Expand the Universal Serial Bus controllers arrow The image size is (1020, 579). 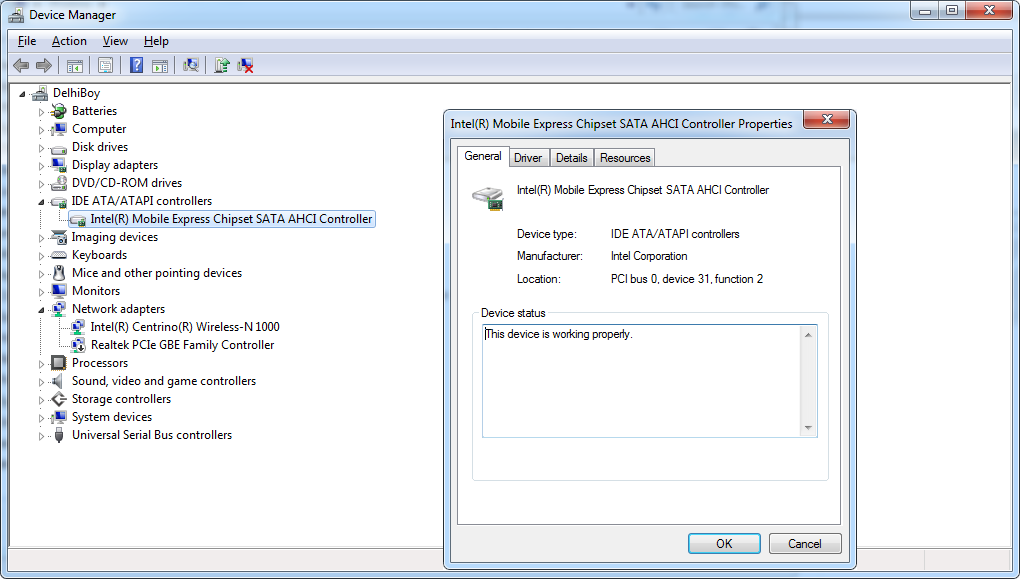(42, 436)
